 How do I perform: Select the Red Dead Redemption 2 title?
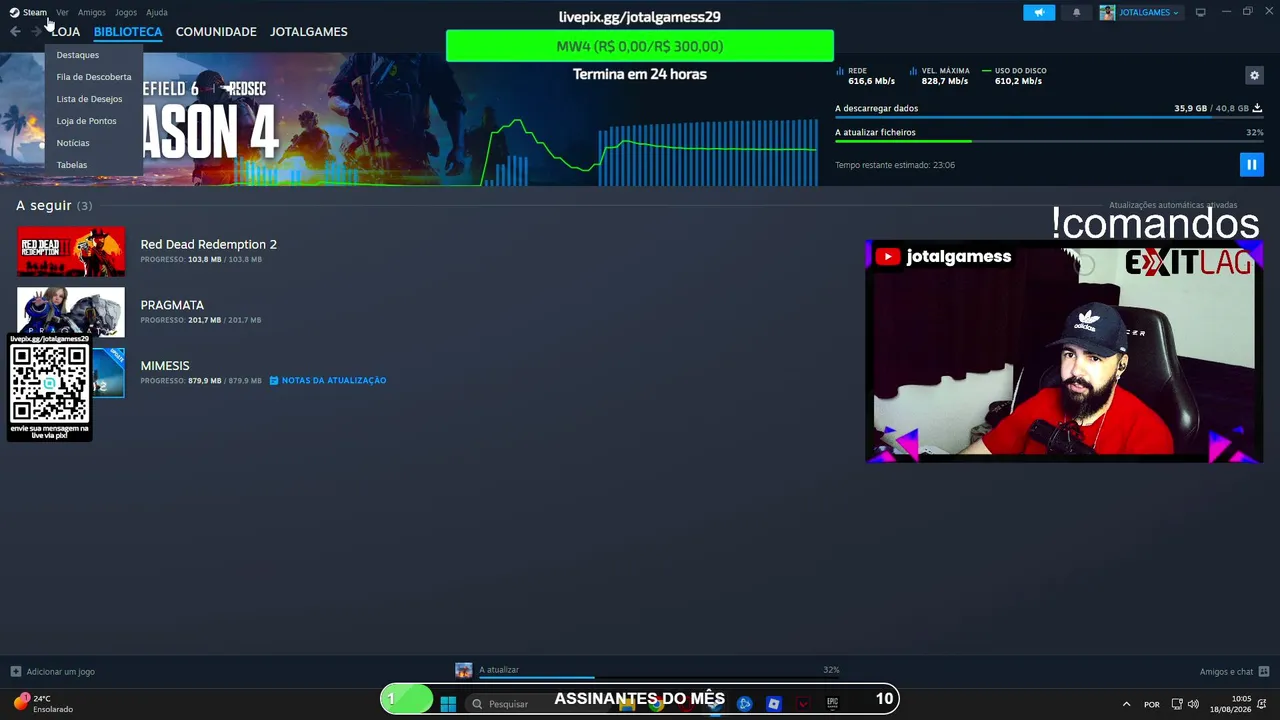click(x=209, y=244)
